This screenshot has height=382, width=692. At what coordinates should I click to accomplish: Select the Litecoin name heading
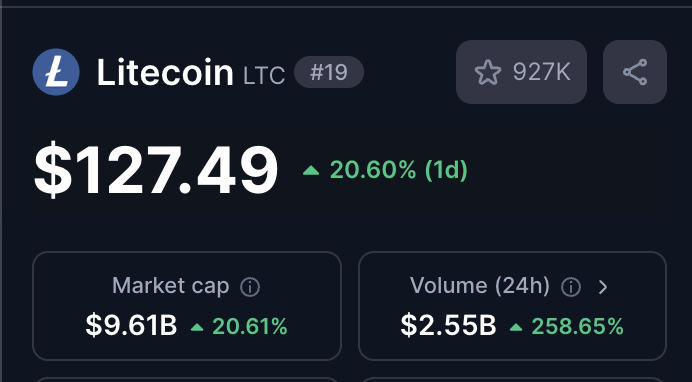coord(165,72)
